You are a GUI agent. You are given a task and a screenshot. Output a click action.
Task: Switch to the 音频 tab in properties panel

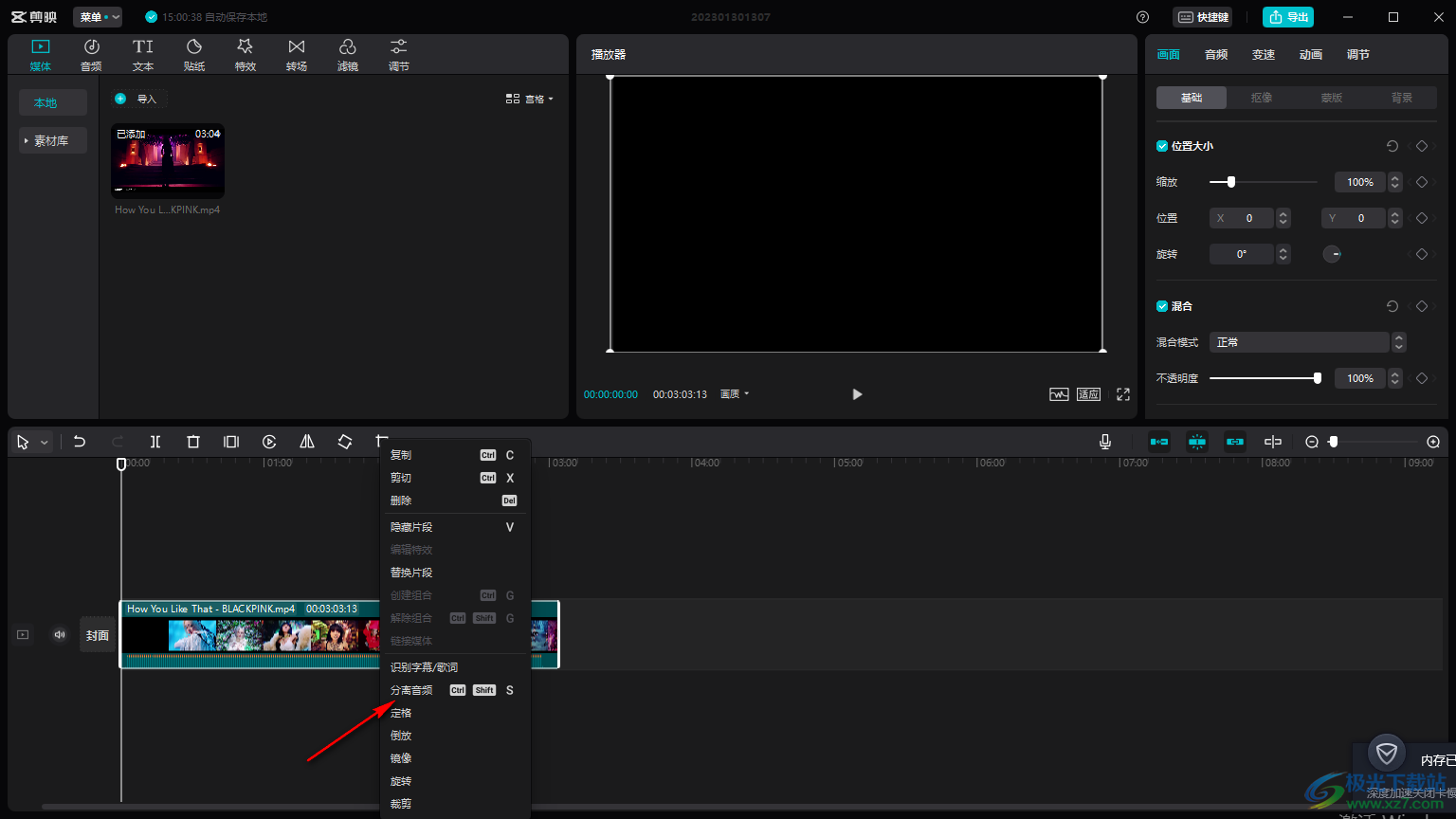pos(1216,55)
